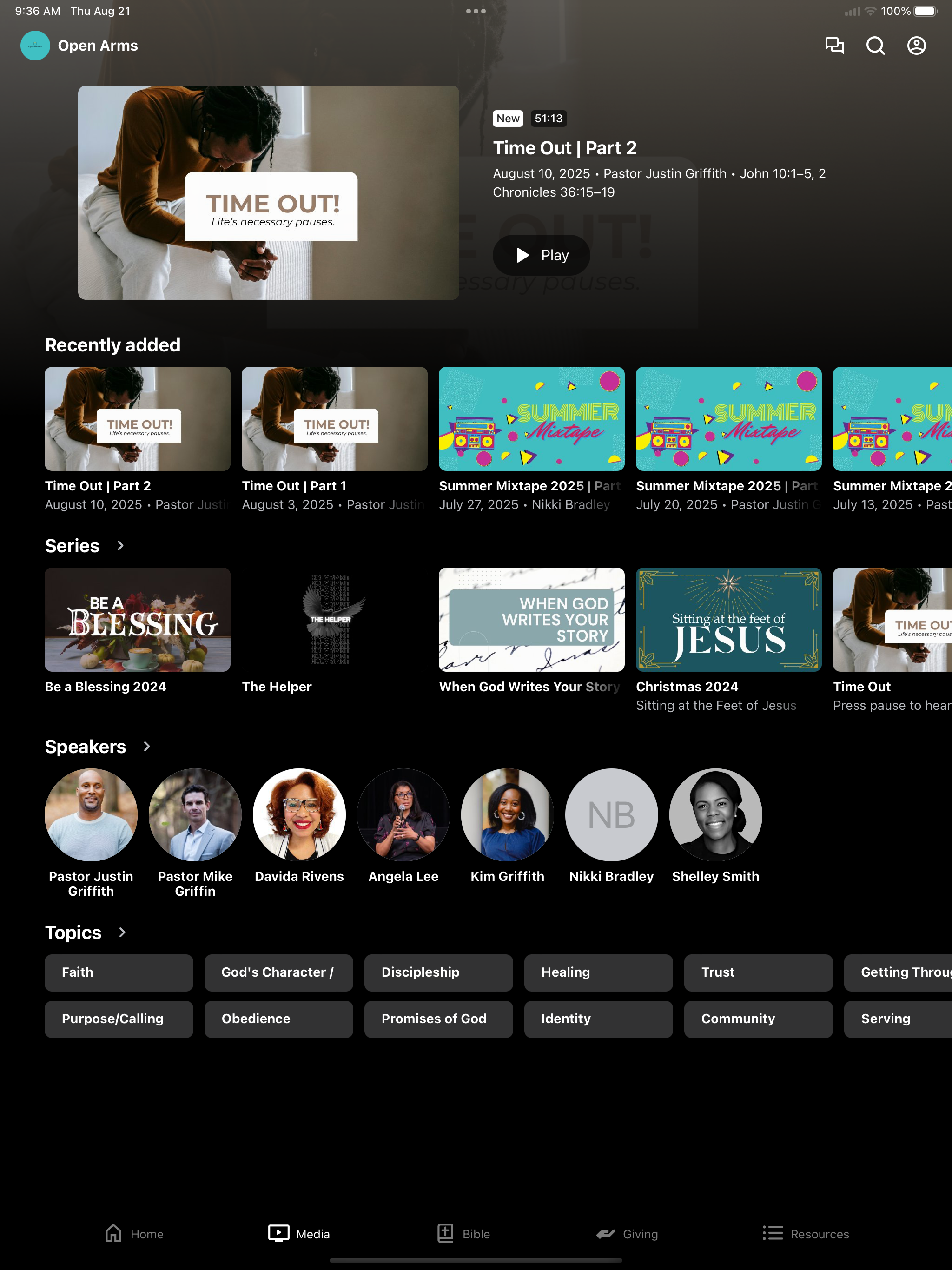The image size is (952, 1270).
Task: Switch to the Media tab
Action: [x=299, y=1233]
